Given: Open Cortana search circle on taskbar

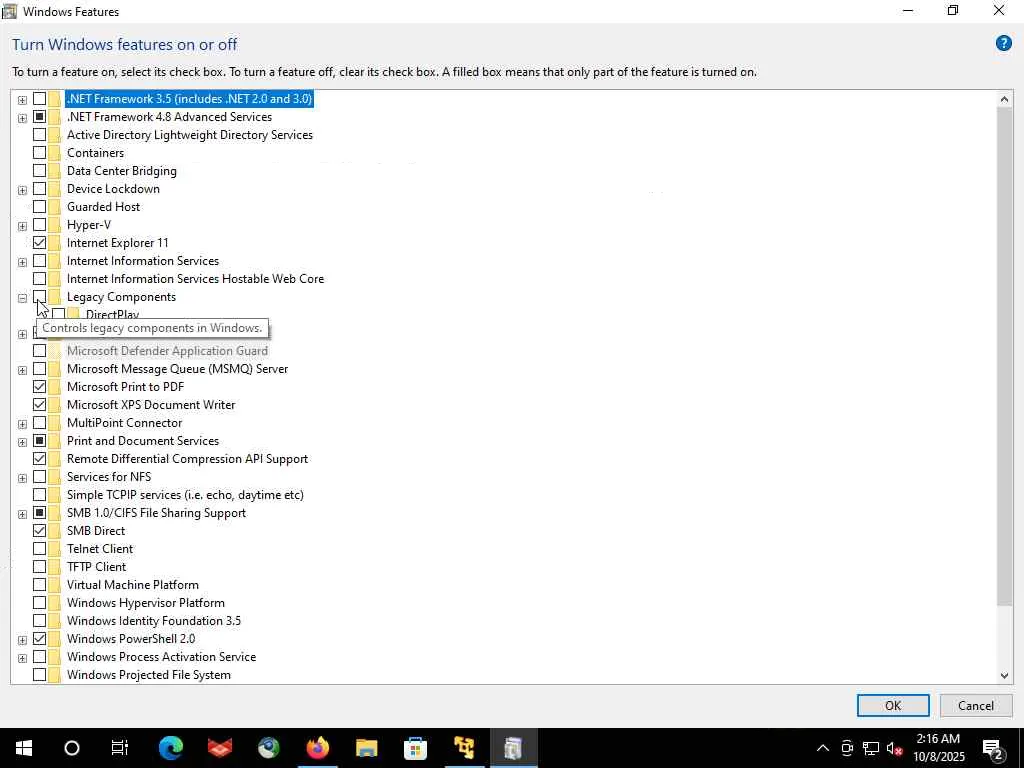Looking at the screenshot, I should 72,748.
